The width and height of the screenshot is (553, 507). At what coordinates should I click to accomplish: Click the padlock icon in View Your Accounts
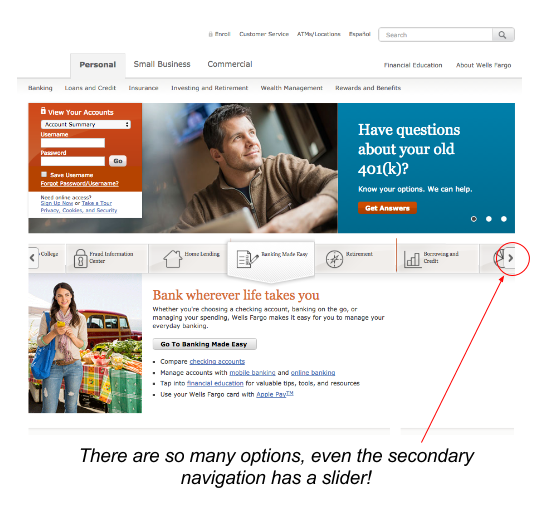click(x=43, y=111)
